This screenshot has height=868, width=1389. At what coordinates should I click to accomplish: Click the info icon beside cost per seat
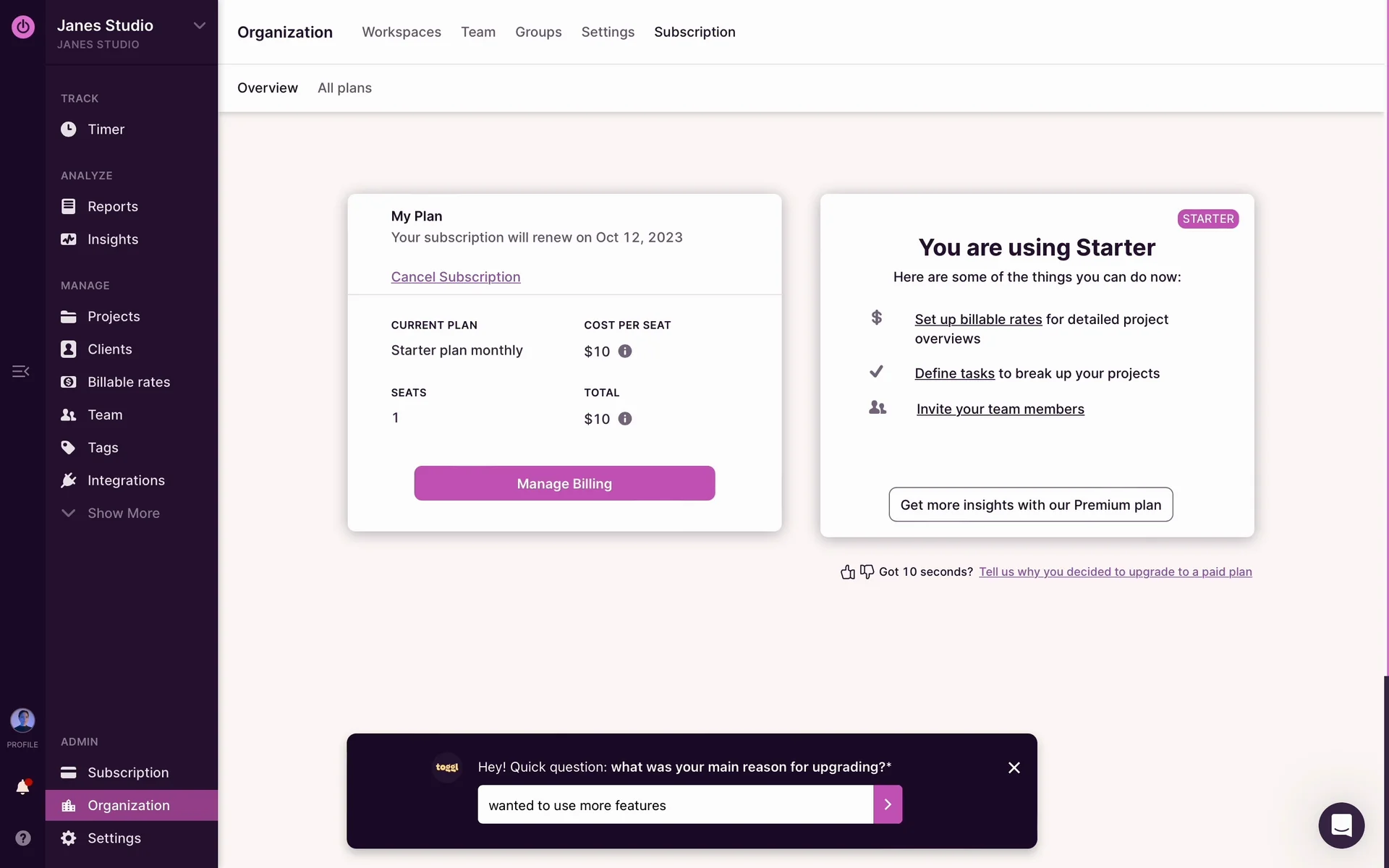625,352
